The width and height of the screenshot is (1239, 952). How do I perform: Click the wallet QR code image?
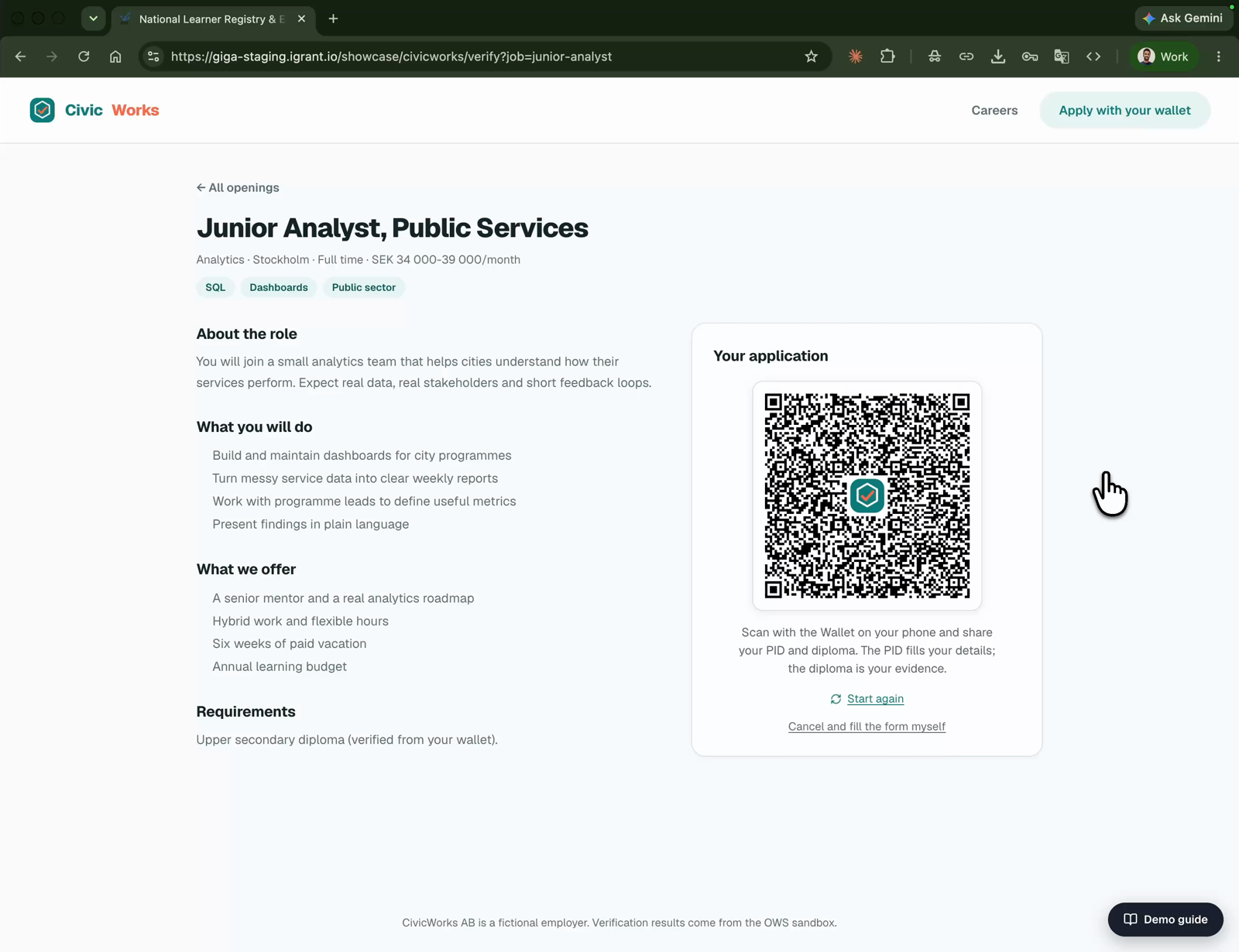[867, 495]
